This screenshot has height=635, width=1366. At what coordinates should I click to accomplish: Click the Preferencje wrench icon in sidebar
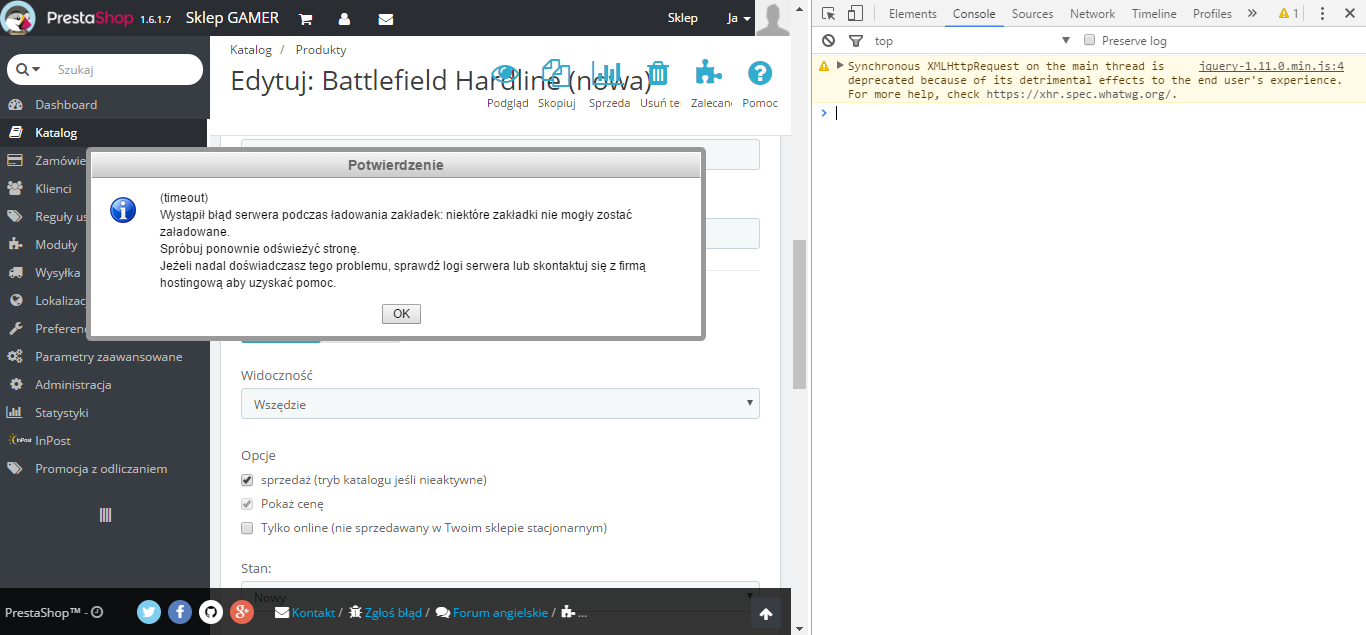(x=15, y=328)
